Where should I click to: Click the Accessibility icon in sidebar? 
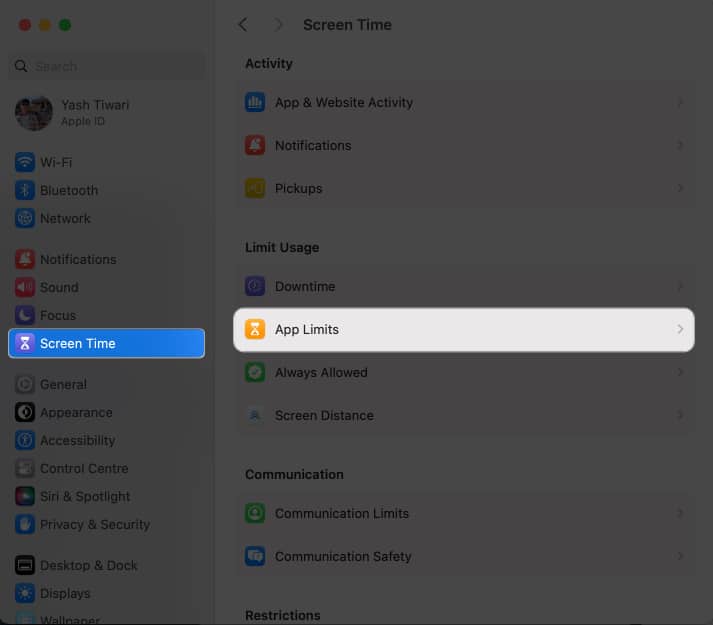click(25, 440)
